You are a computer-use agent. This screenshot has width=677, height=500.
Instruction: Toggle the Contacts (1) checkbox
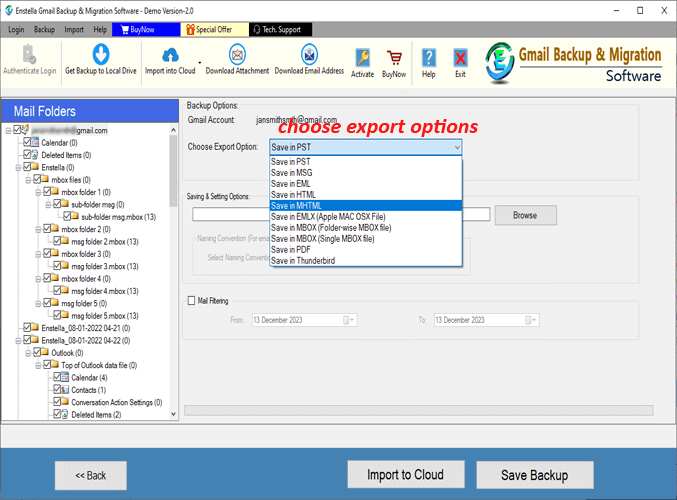click(57, 389)
